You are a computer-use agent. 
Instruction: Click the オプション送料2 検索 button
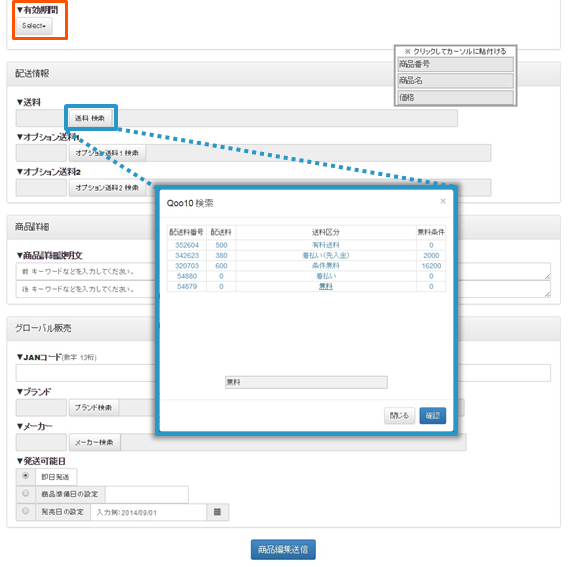click(x=107, y=188)
